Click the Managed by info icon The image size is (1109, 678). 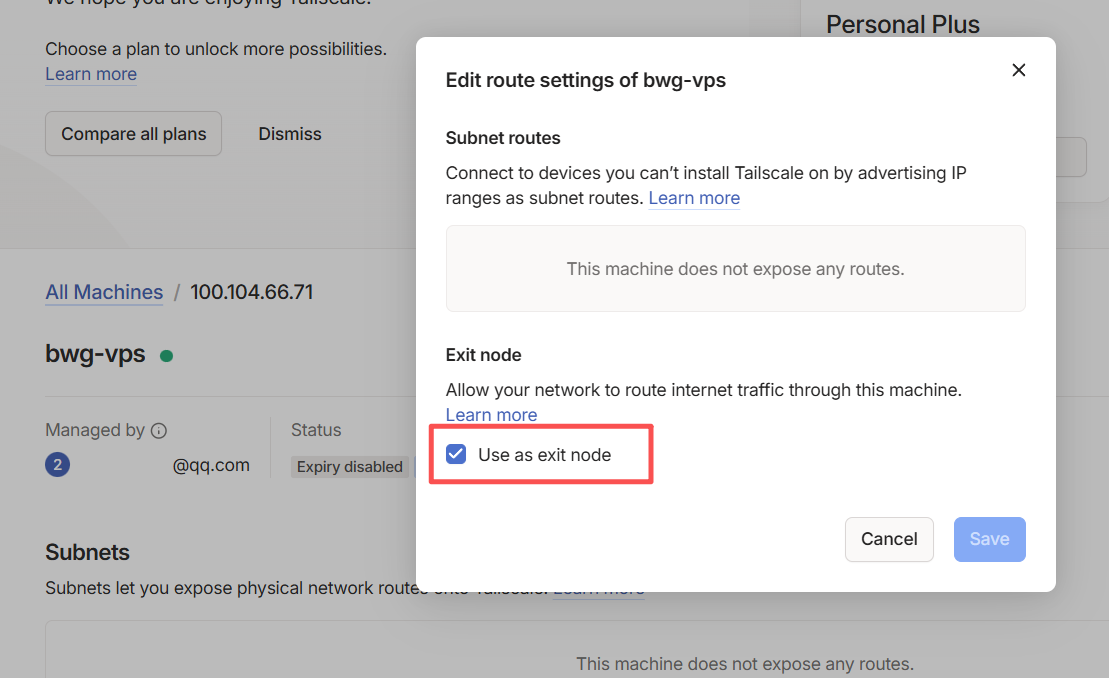click(158, 431)
